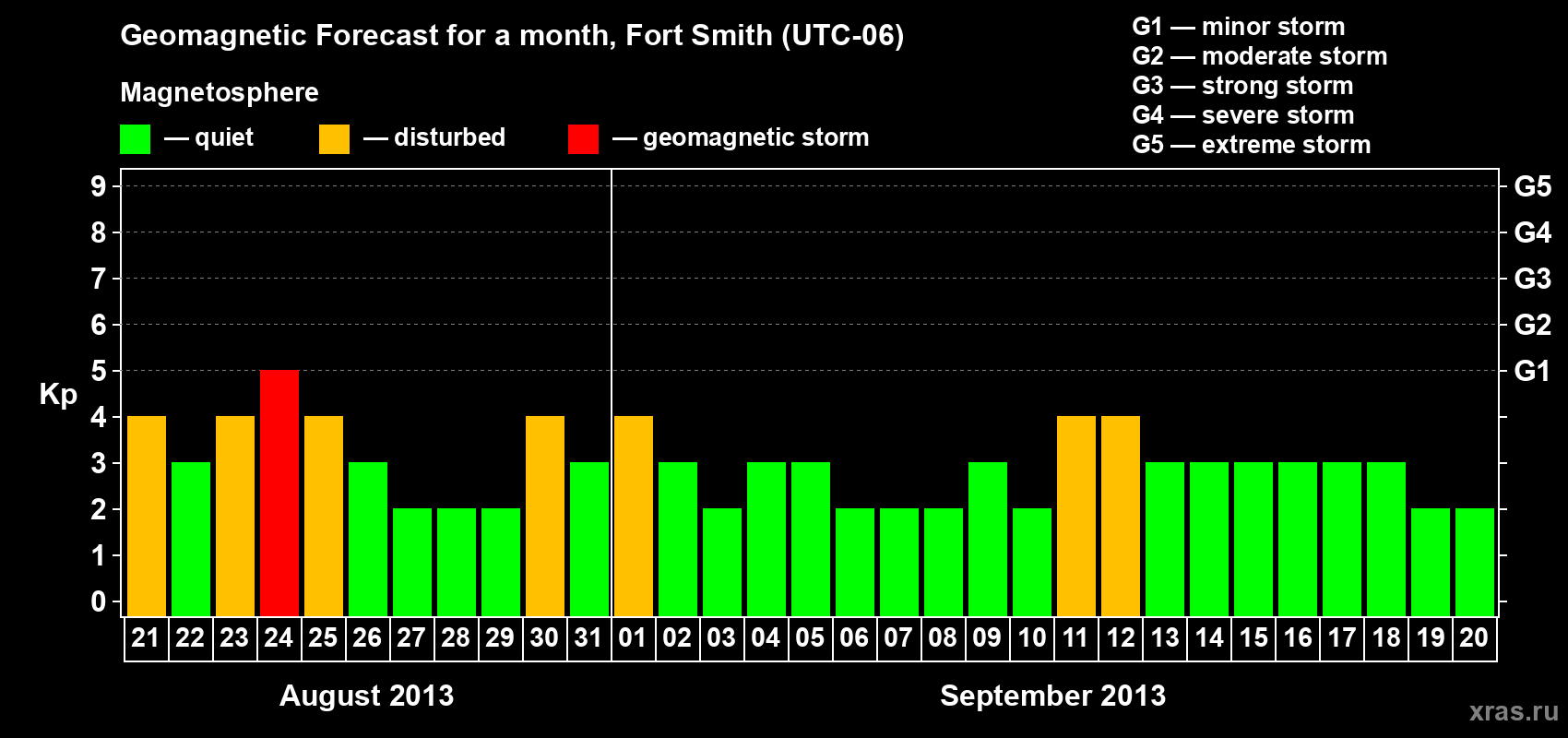Click the G2 right axis label
This screenshot has height=738, width=1568.
(x=1532, y=325)
